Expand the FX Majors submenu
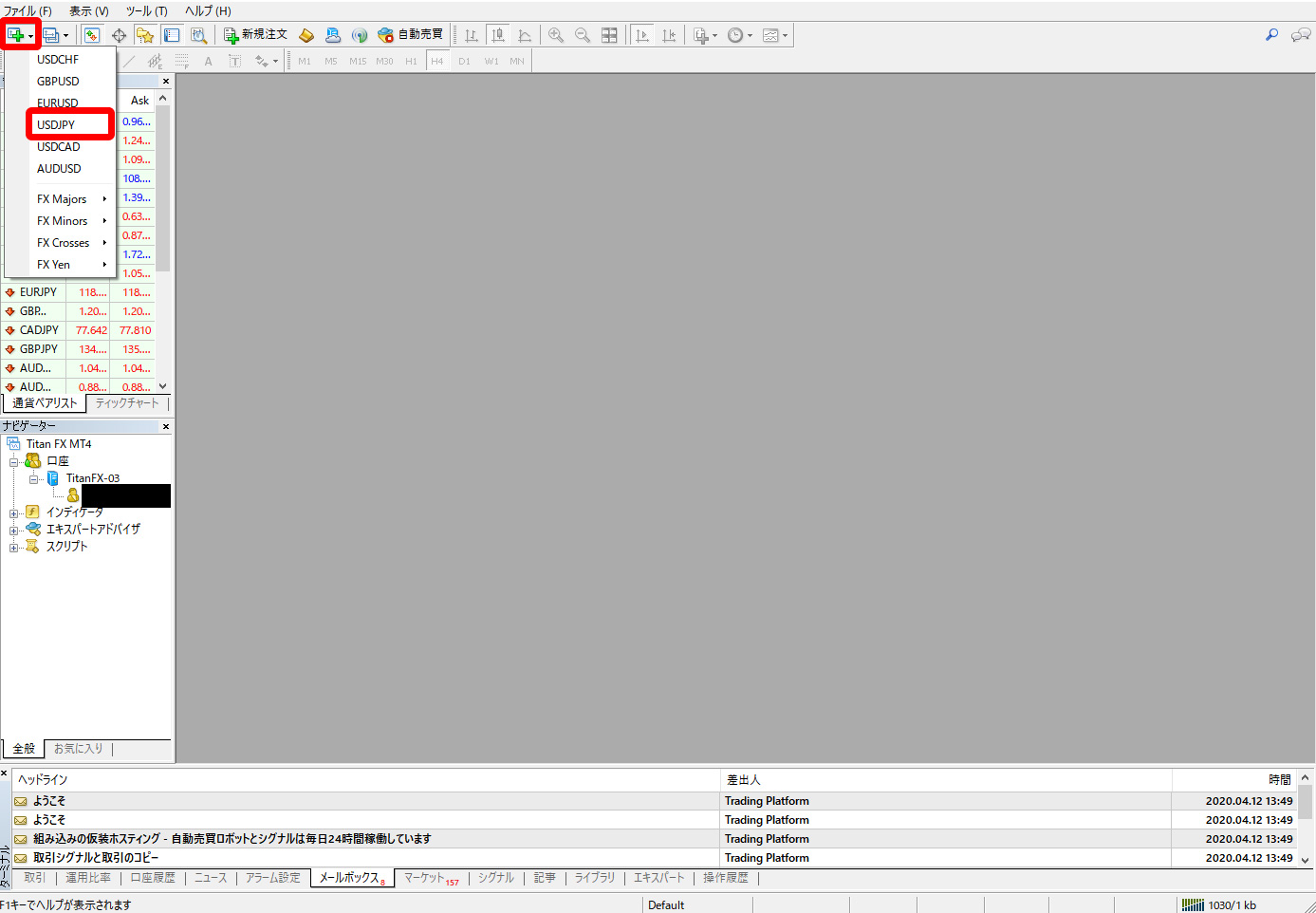 (61, 198)
